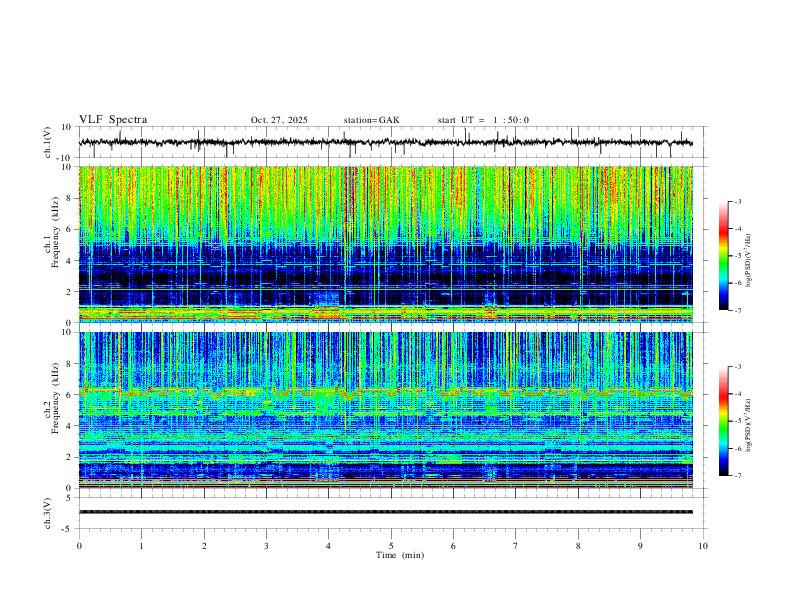792x612 pixels.
Task: Click the ch.3 flat black voltage trace
Action: pos(385,512)
